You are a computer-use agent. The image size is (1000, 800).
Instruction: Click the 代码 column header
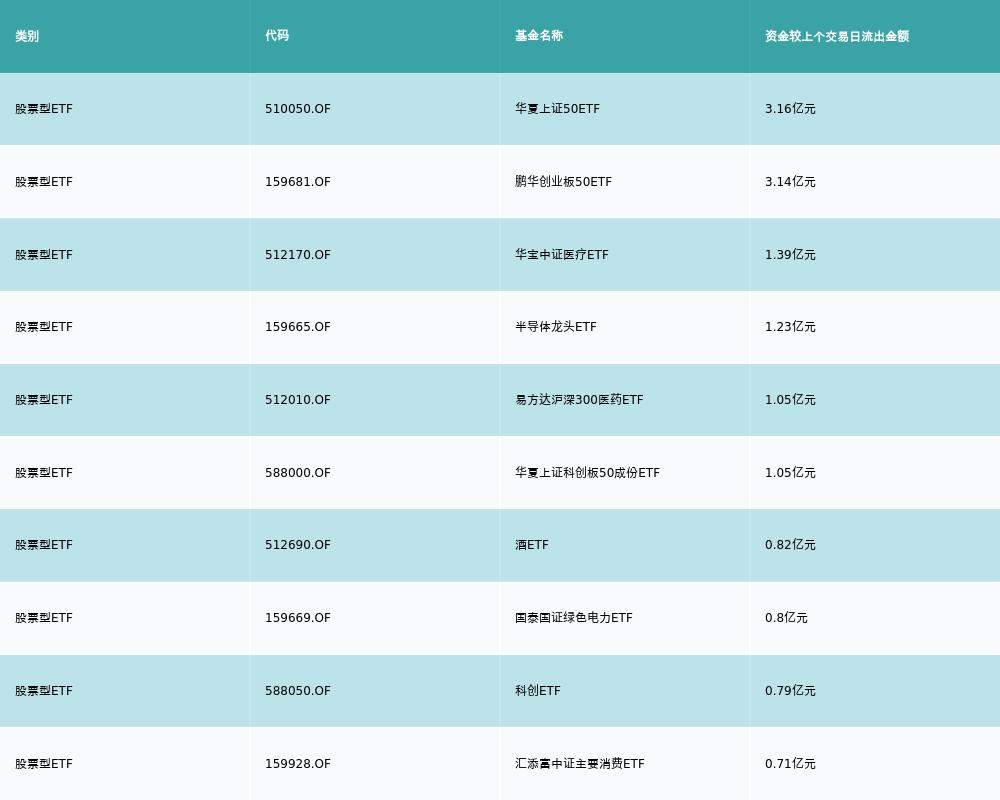[x=277, y=36]
